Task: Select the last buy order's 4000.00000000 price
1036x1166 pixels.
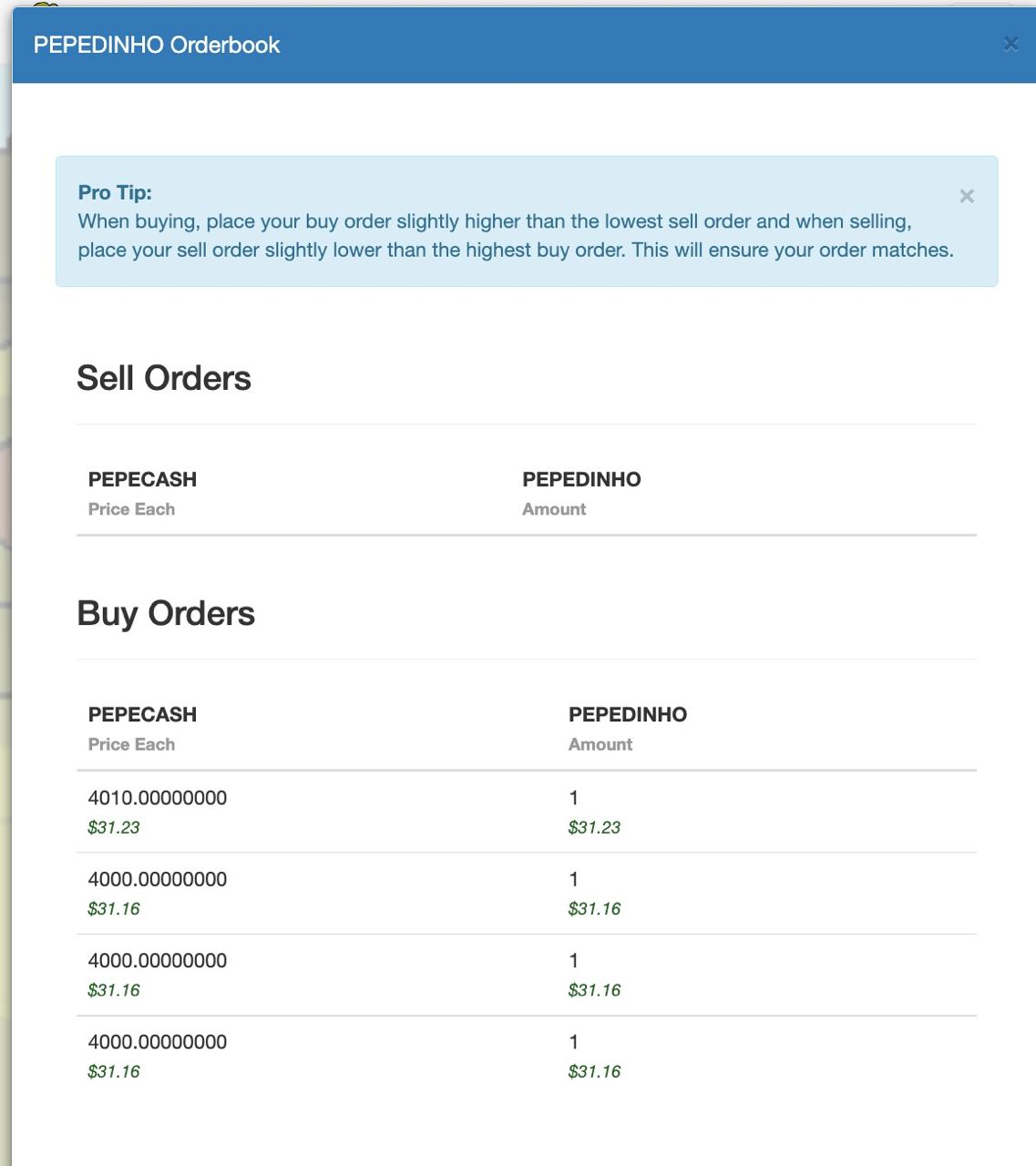Action: tap(158, 1042)
